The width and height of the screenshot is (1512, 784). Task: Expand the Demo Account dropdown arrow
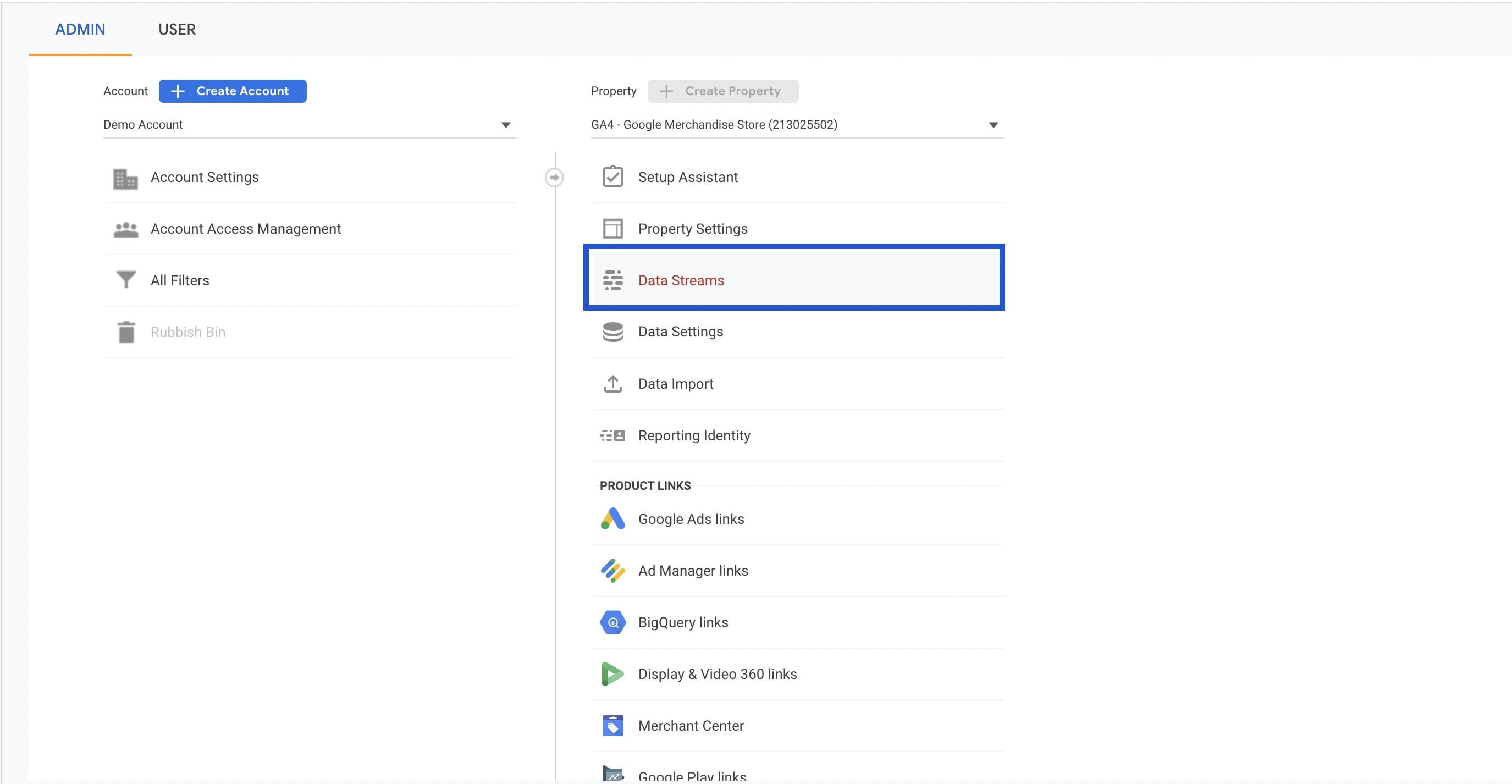coord(505,125)
